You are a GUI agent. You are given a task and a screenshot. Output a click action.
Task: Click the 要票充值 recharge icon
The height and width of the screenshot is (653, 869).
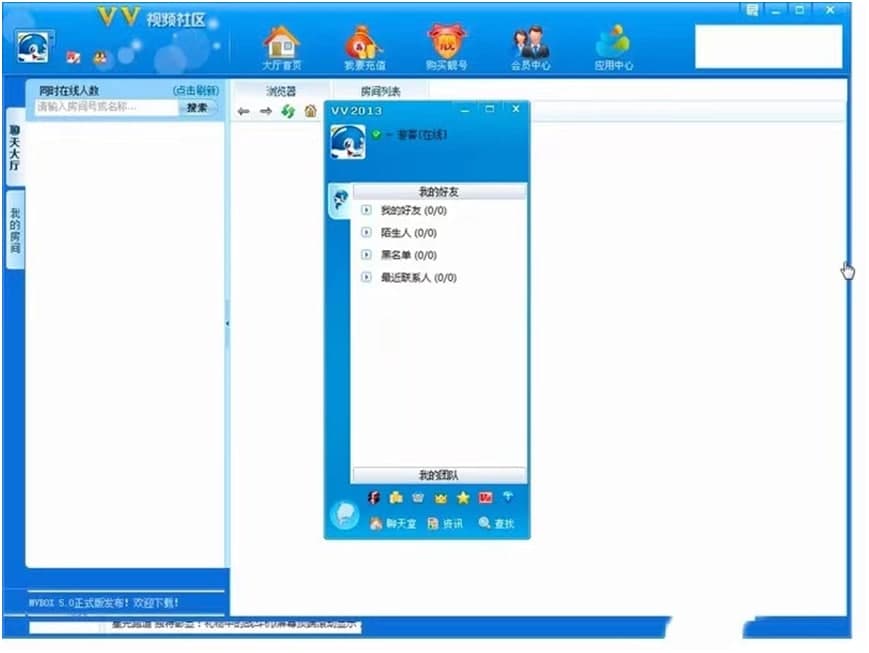coord(362,44)
